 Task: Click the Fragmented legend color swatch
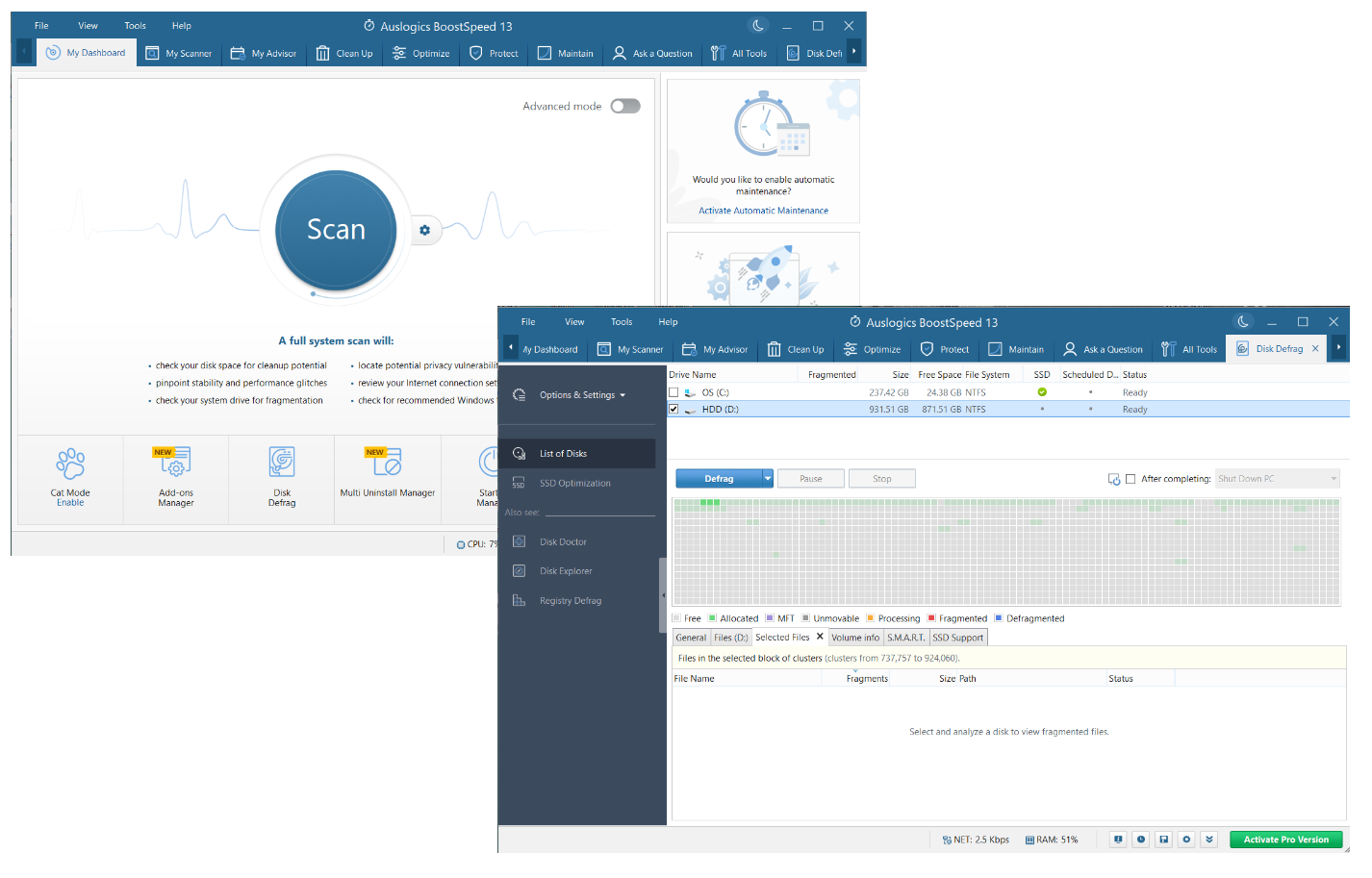[931, 618]
